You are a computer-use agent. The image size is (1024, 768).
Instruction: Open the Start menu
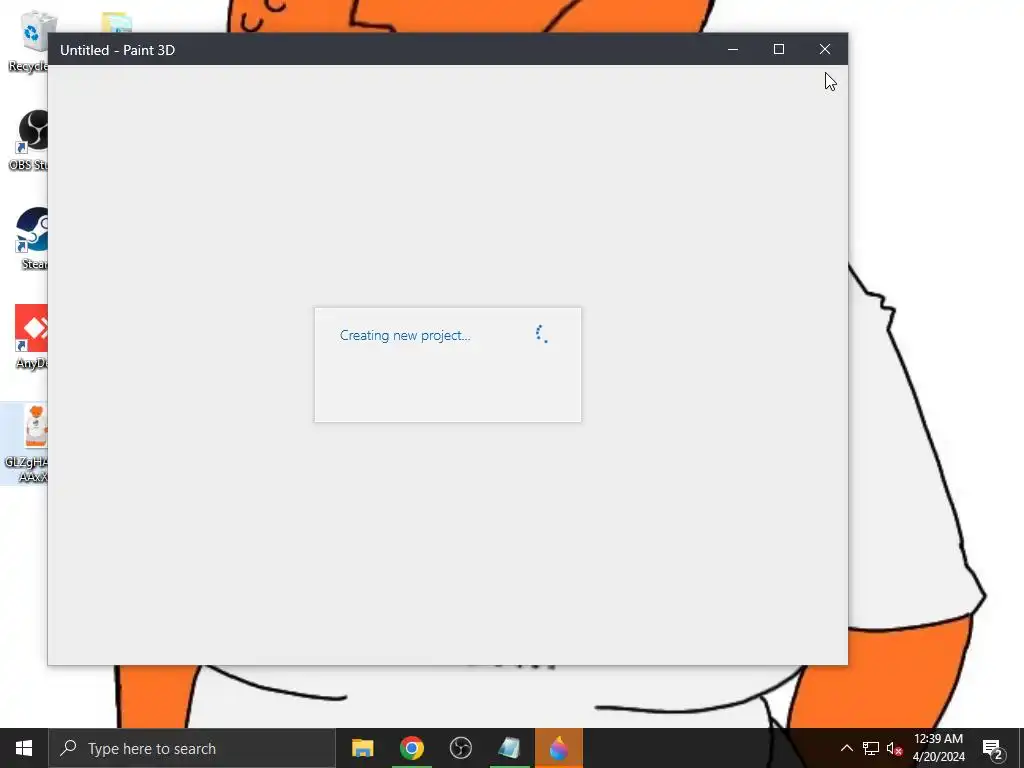tap(24, 748)
